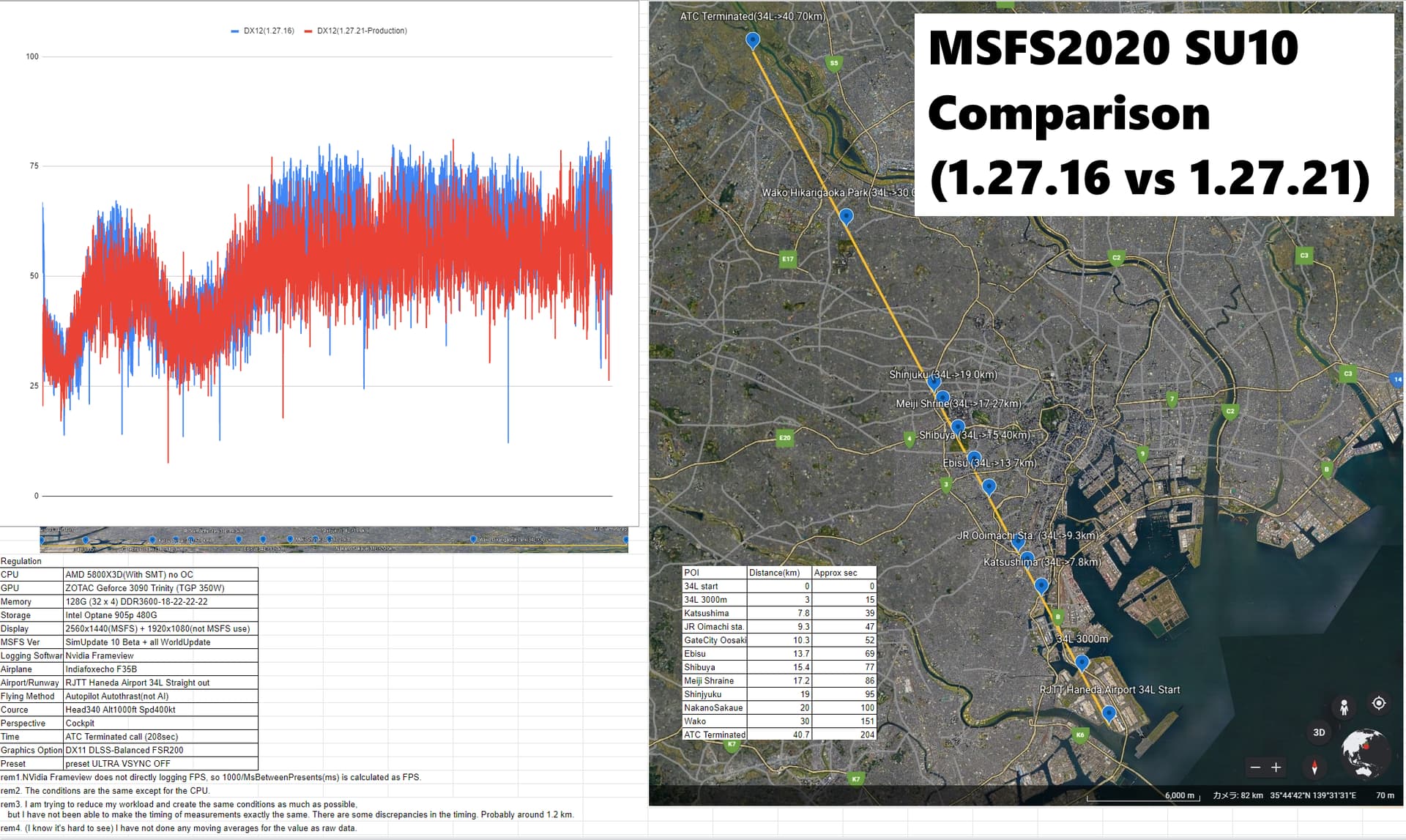Click the 'GateCity Oosaki' POI cell
The image size is (1406, 840).
pyautogui.click(x=714, y=640)
